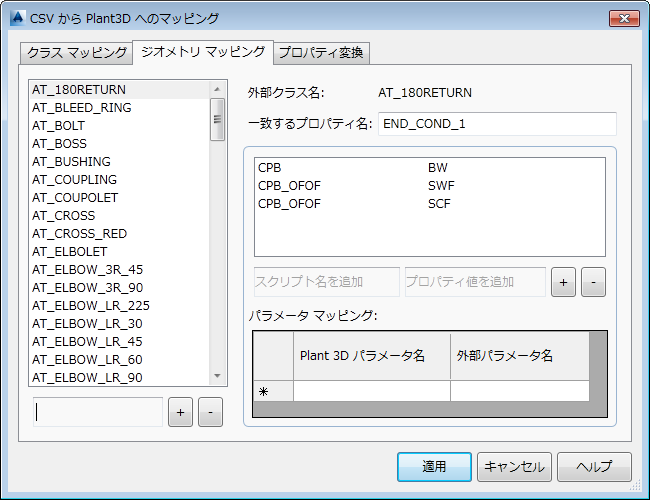Select AT_ELBOW_LR_30 item

[x=119, y=324]
